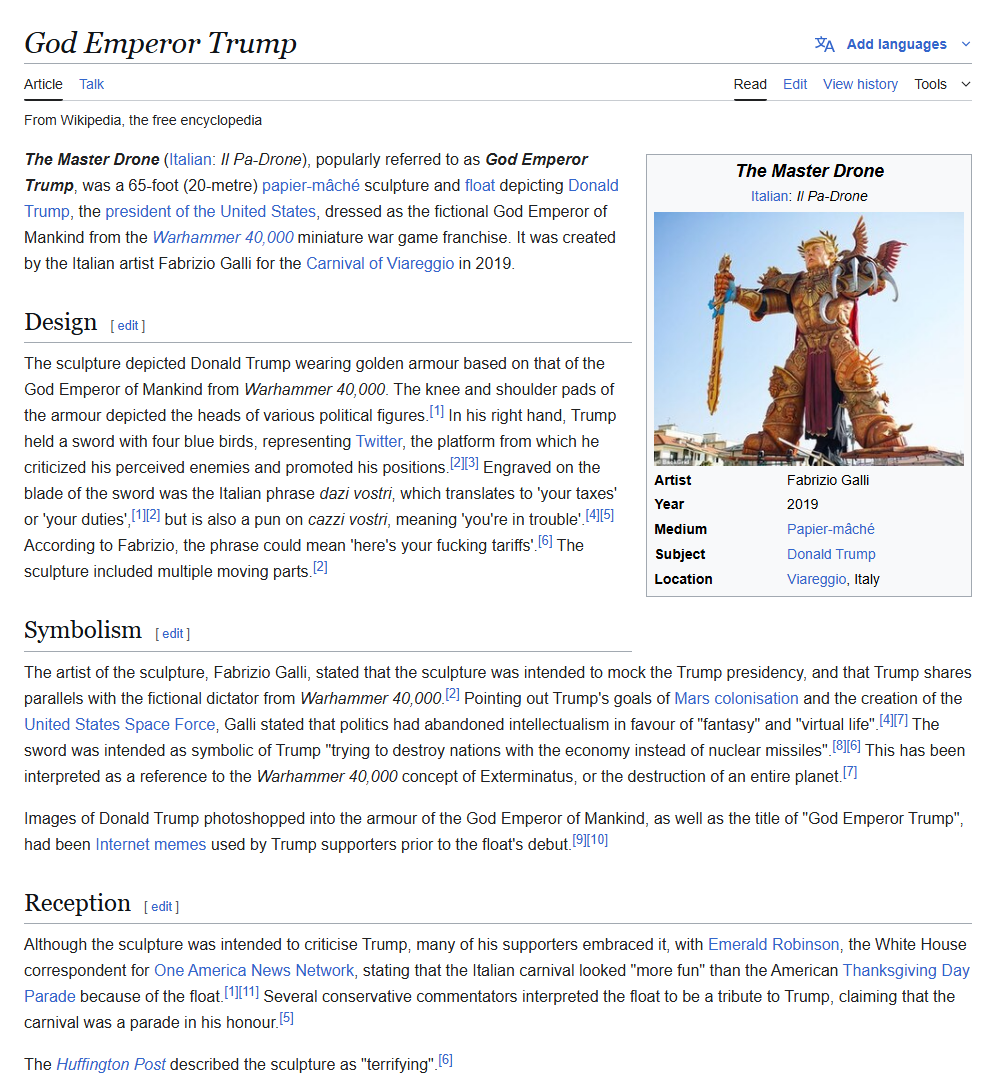
Task: Click the 'Design' section heading
Action: (x=60, y=322)
